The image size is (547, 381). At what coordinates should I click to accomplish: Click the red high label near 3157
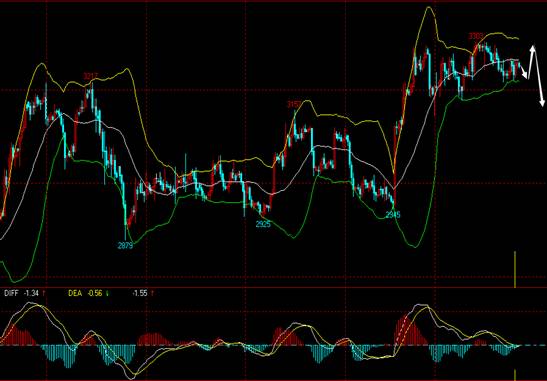(x=294, y=104)
